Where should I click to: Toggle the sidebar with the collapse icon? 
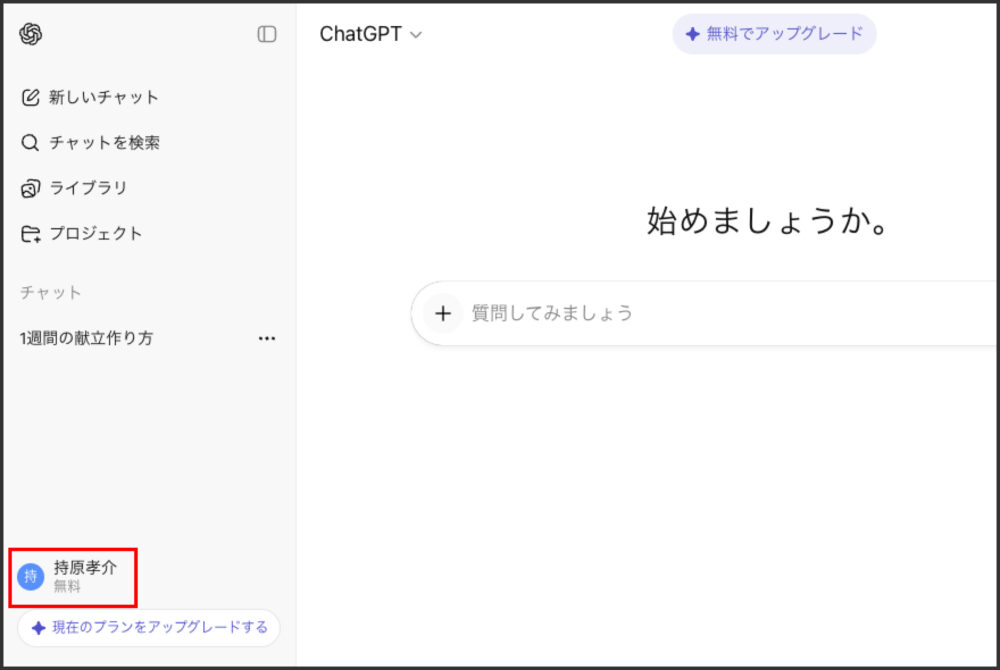click(266, 33)
